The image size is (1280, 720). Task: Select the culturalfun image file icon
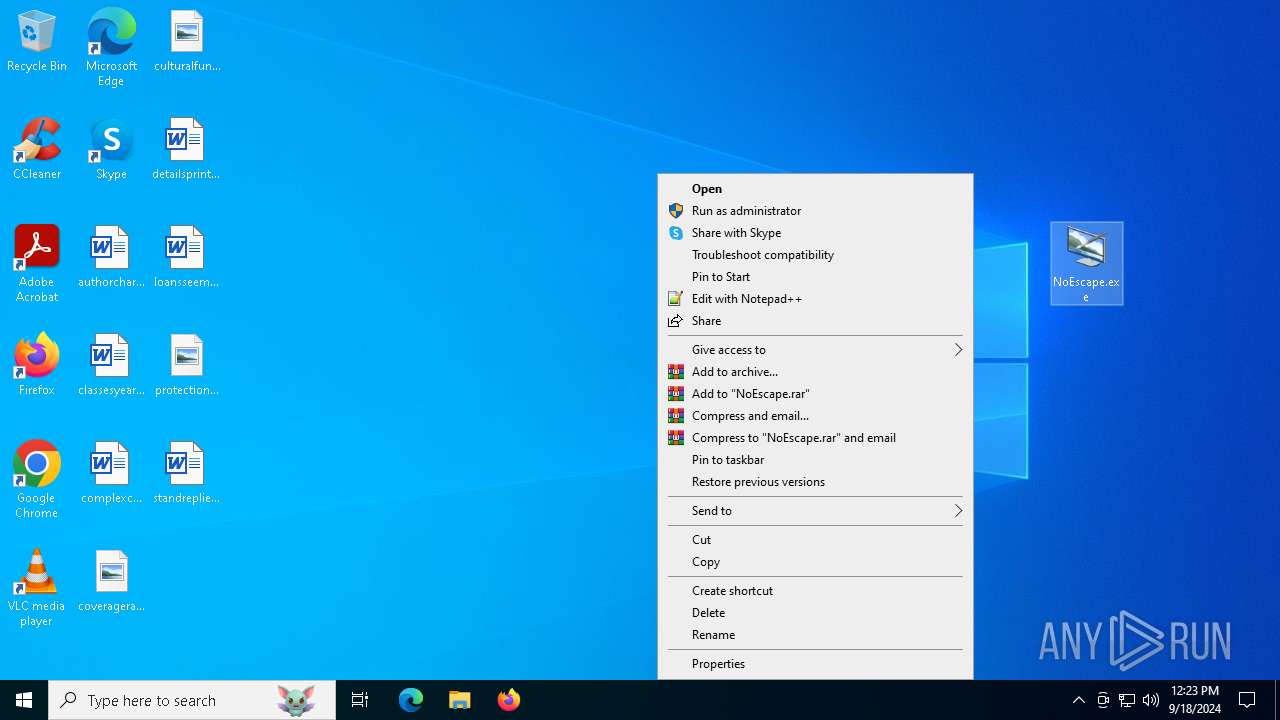tap(187, 42)
